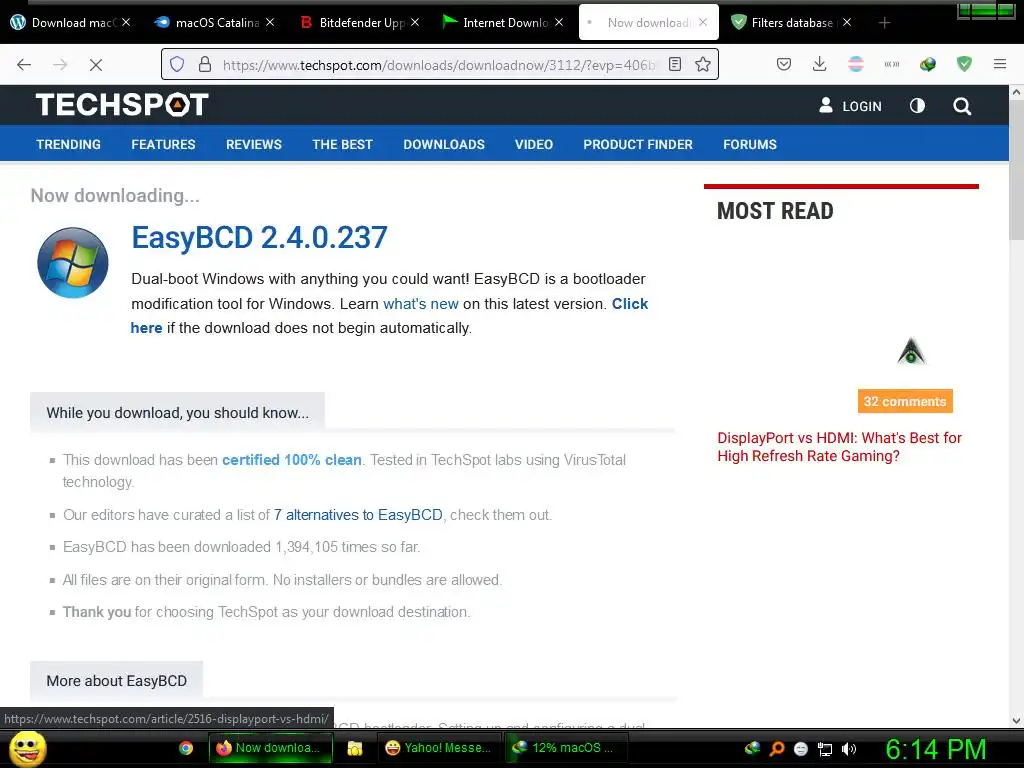Screen dimensions: 1024x768
Task: Open the REVIEWS section
Action: click(254, 144)
